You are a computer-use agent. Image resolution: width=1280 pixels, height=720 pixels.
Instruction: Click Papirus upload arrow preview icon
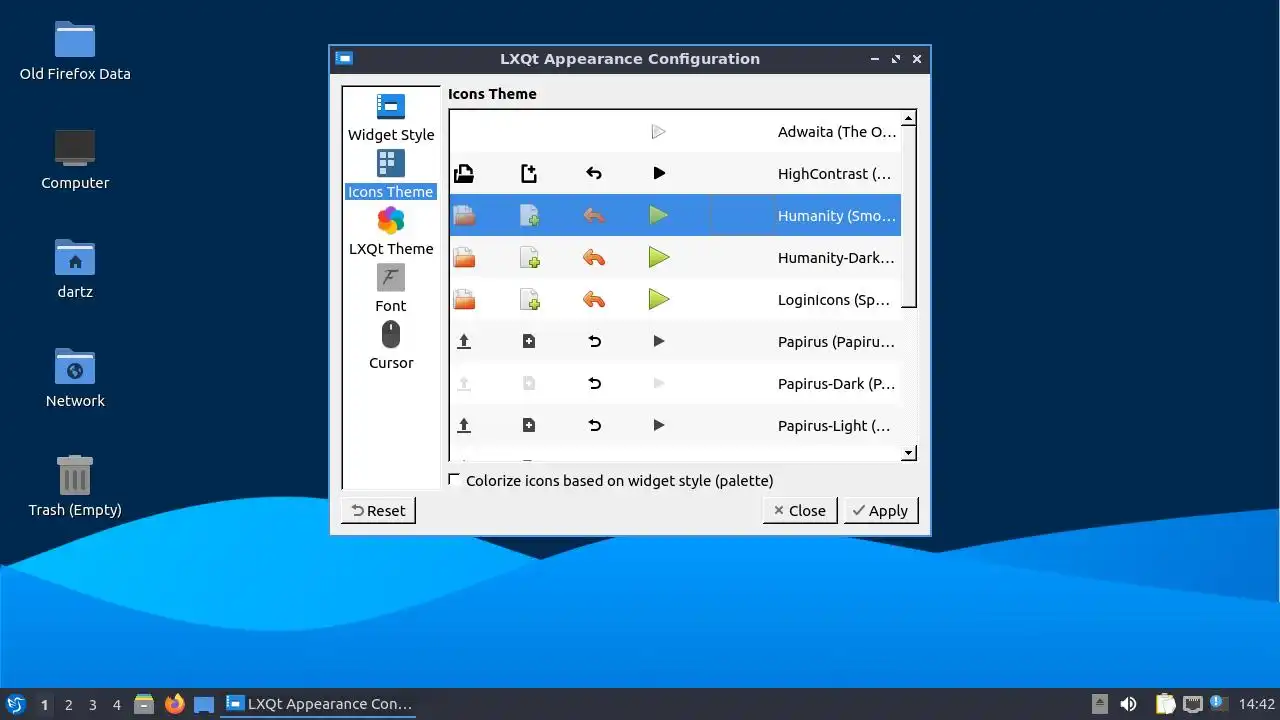tap(464, 342)
